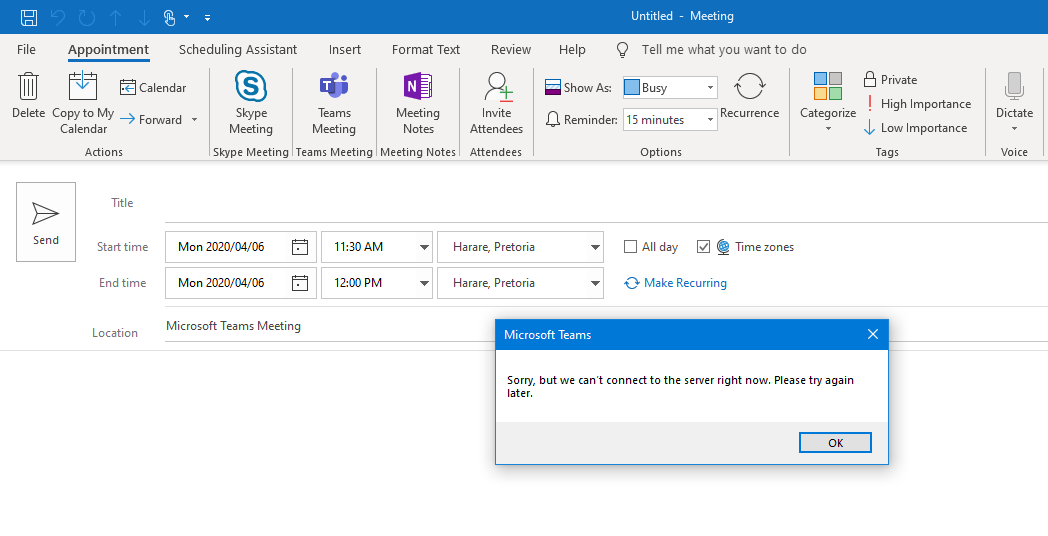Close the Microsoft Teams error dialog
The image size is (1048, 536).
(x=873, y=334)
